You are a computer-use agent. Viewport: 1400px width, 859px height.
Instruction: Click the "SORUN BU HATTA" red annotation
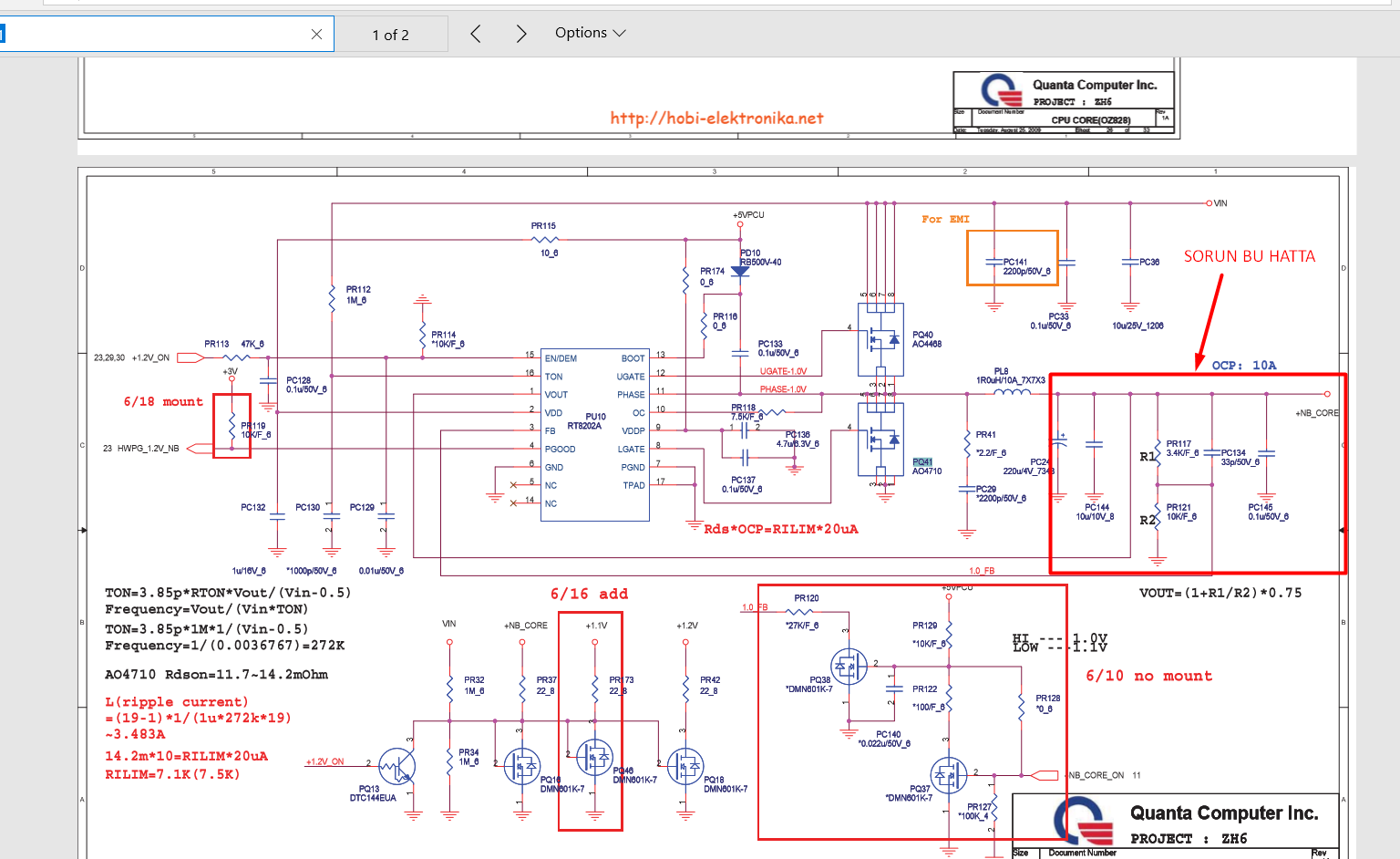pos(1249,256)
